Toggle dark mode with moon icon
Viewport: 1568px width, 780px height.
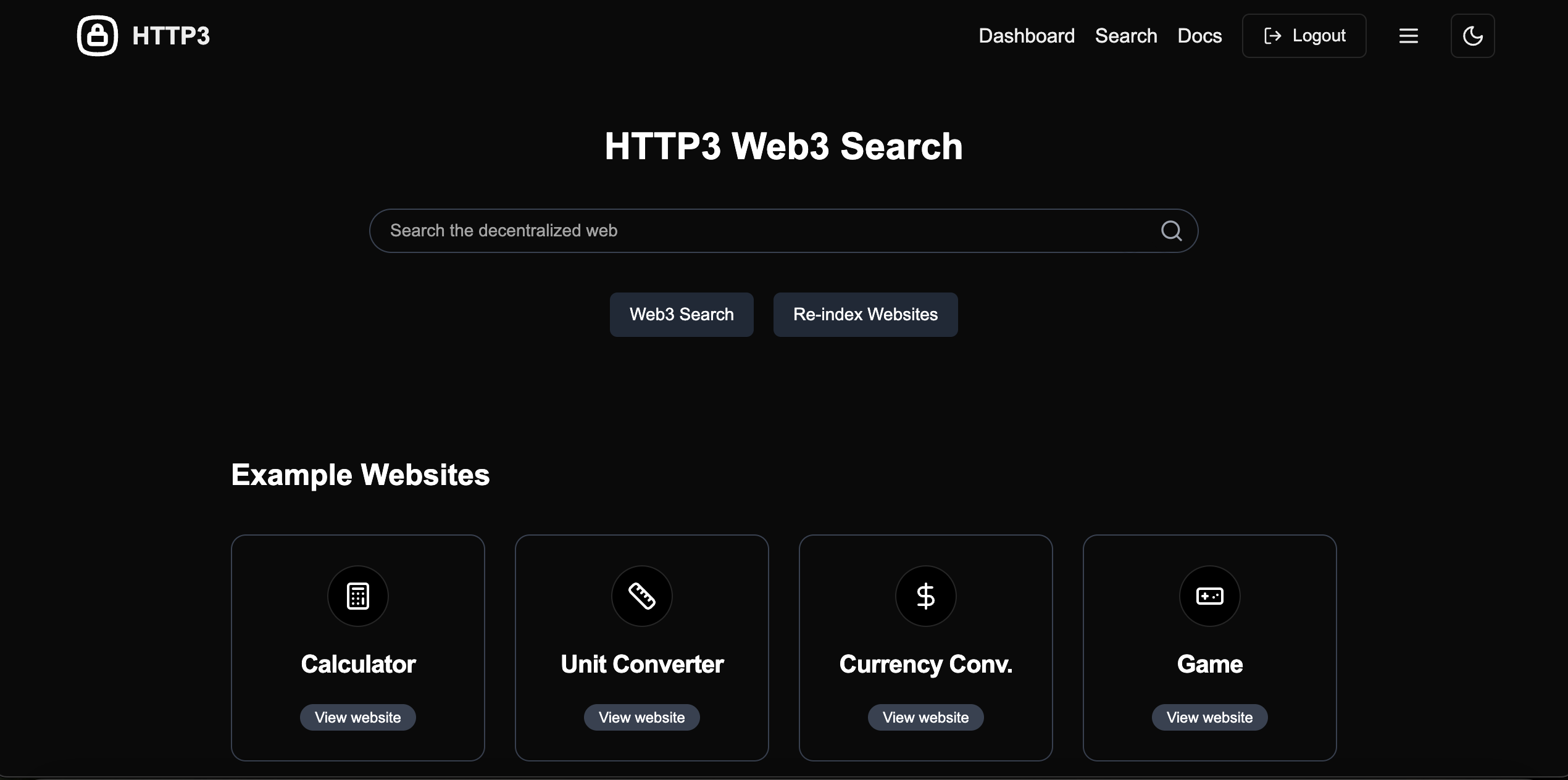[x=1472, y=36]
